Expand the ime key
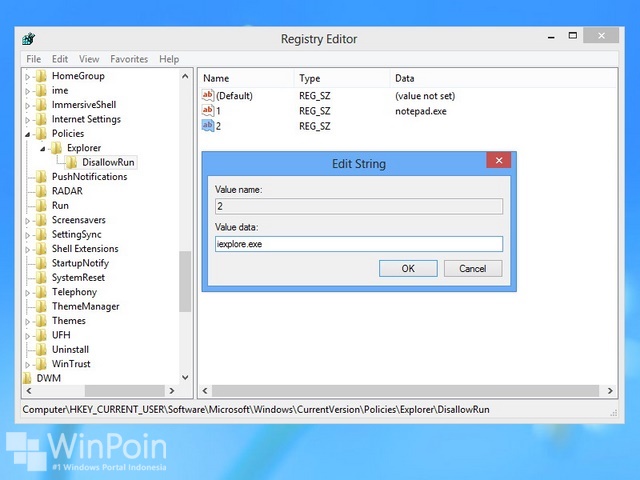 point(28,91)
